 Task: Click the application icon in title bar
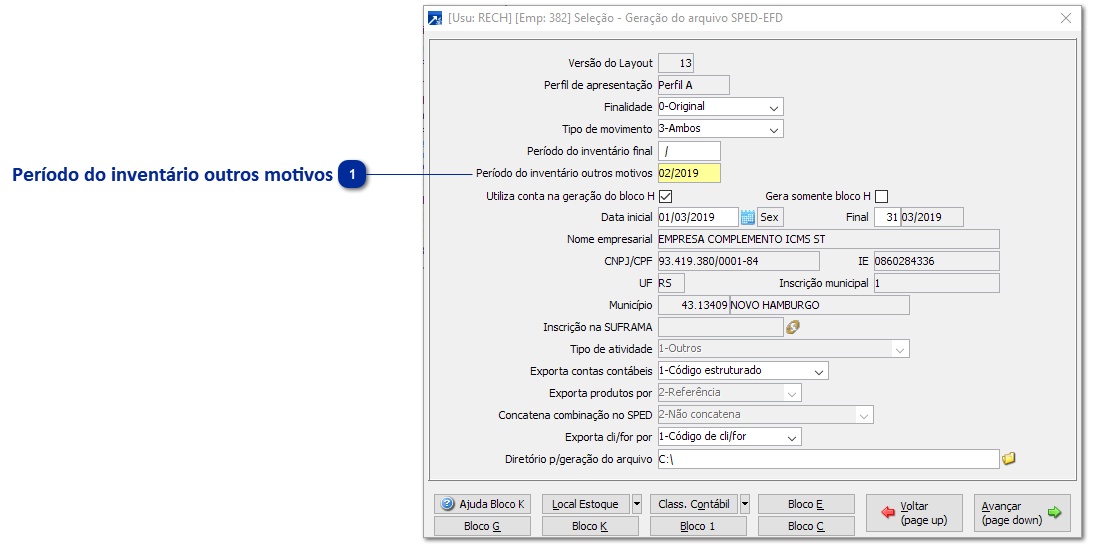coord(434,18)
